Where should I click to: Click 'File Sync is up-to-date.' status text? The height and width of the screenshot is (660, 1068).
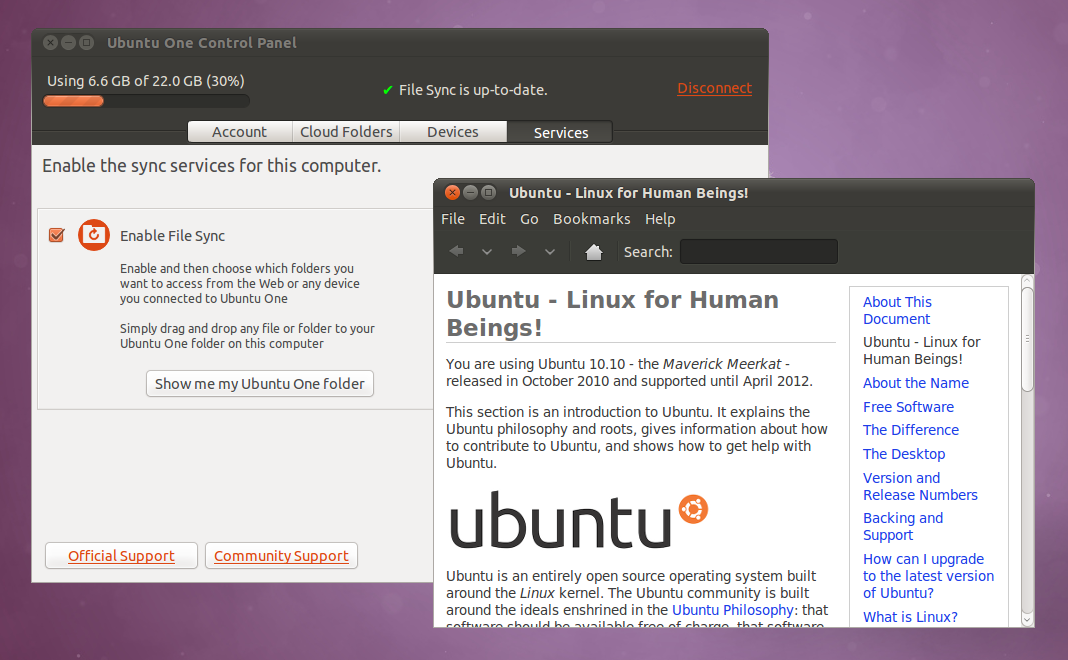[473, 90]
